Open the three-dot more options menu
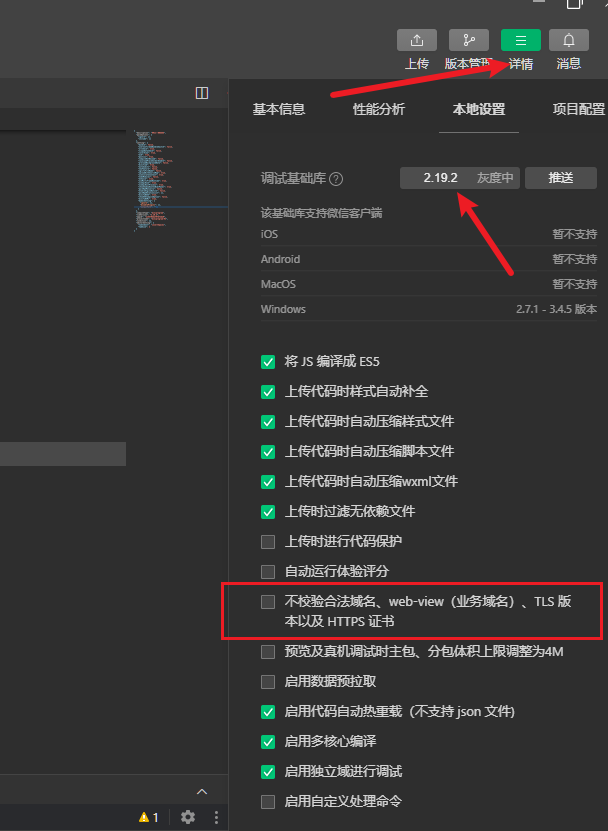The width and height of the screenshot is (608, 831). pyautogui.click(x=214, y=817)
